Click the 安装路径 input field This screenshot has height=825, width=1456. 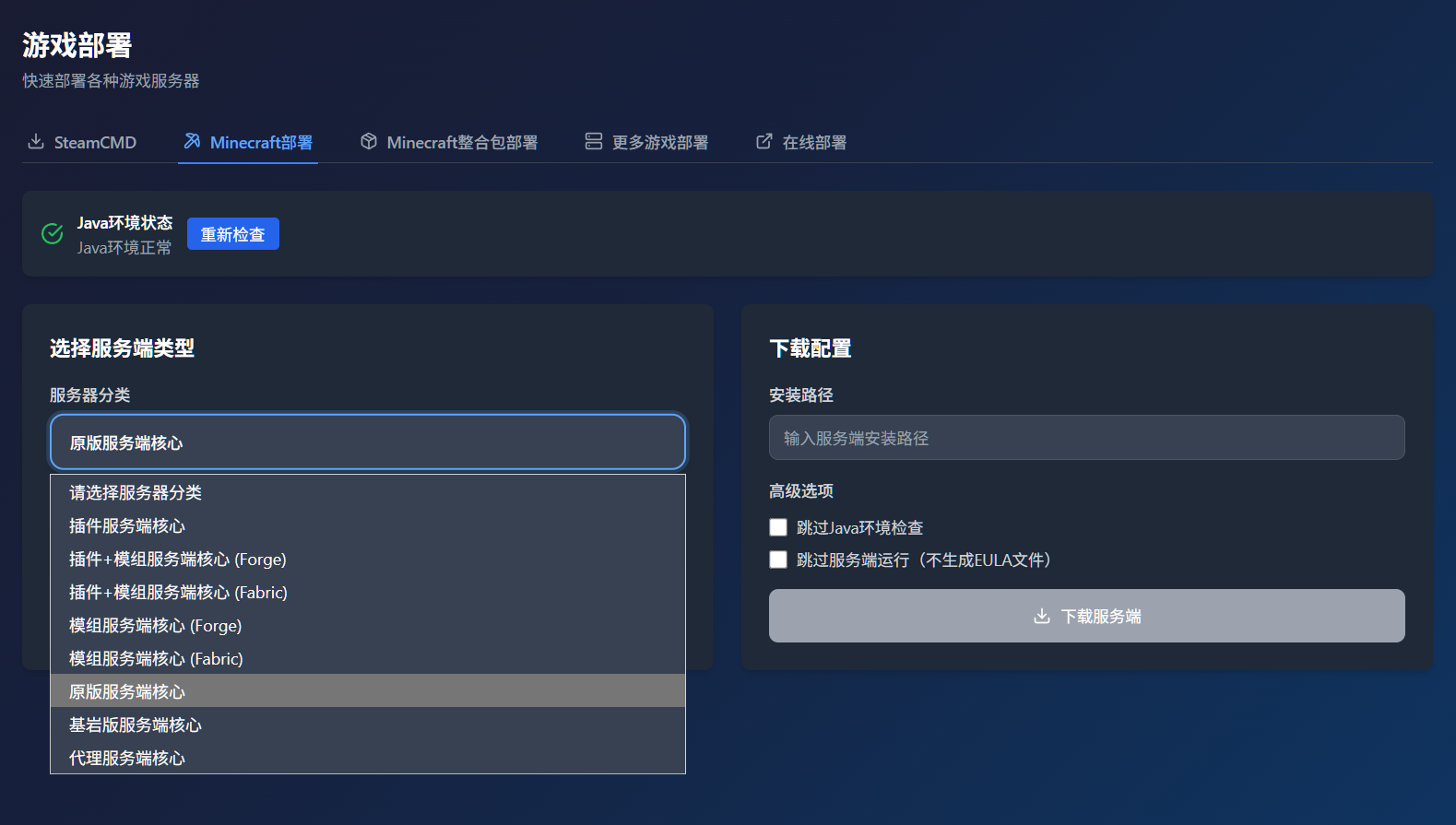click(1087, 438)
